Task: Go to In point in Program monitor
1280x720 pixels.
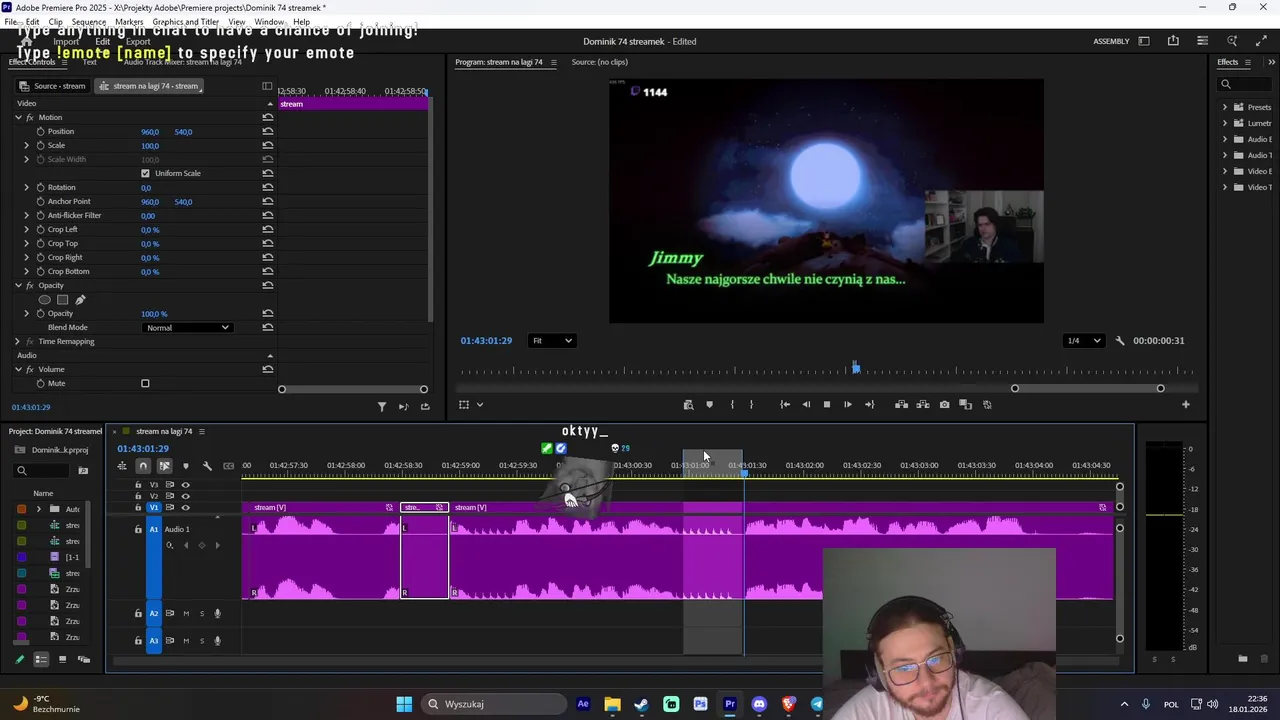Action: coord(785,405)
